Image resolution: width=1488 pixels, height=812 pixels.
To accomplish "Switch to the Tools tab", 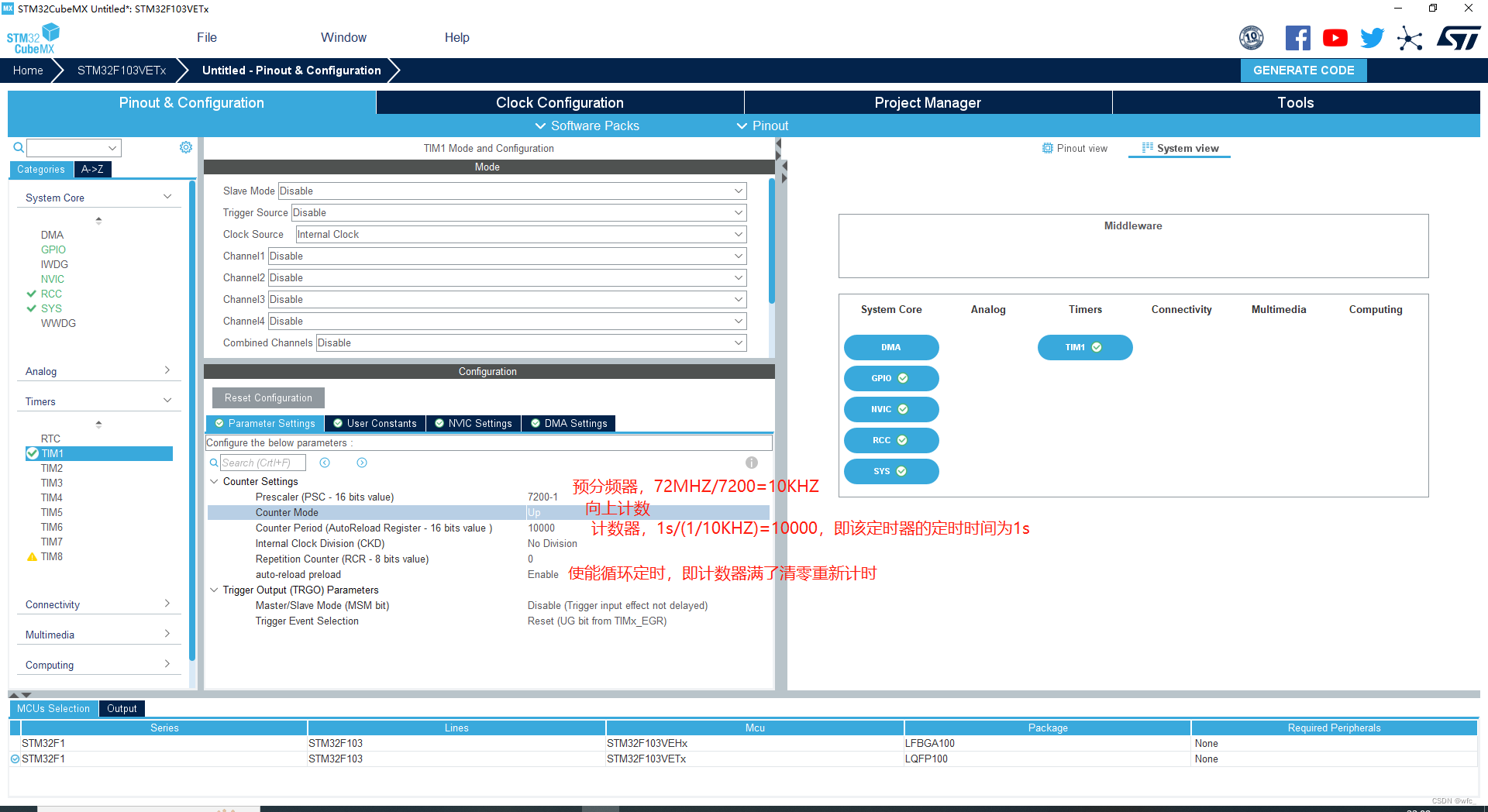I will pyautogui.click(x=1296, y=102).
